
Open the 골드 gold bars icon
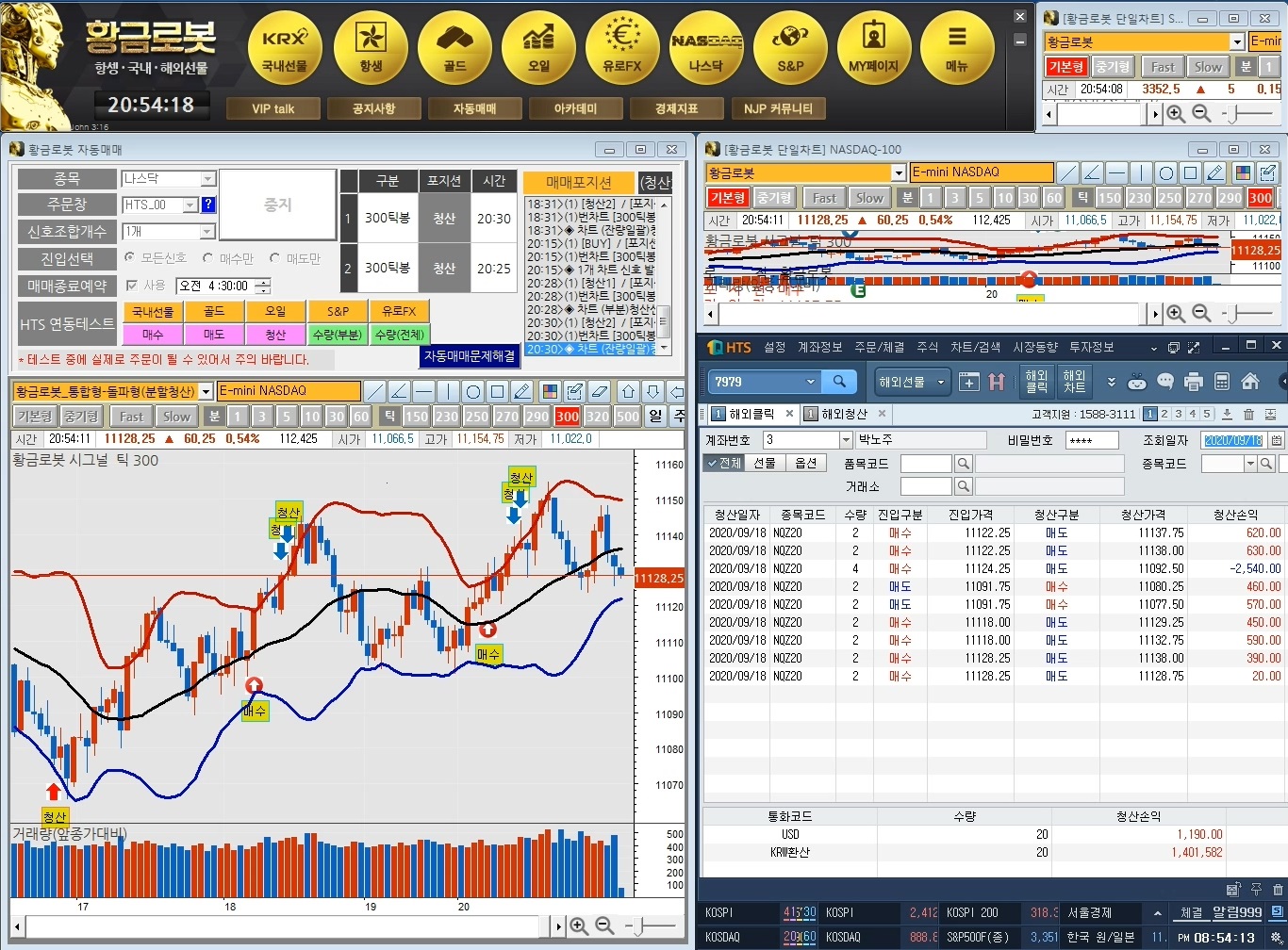(454, 47)
